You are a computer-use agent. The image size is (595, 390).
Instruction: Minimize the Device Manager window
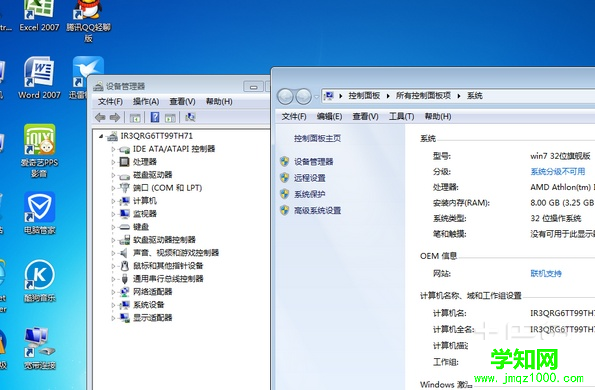point(253,87)
